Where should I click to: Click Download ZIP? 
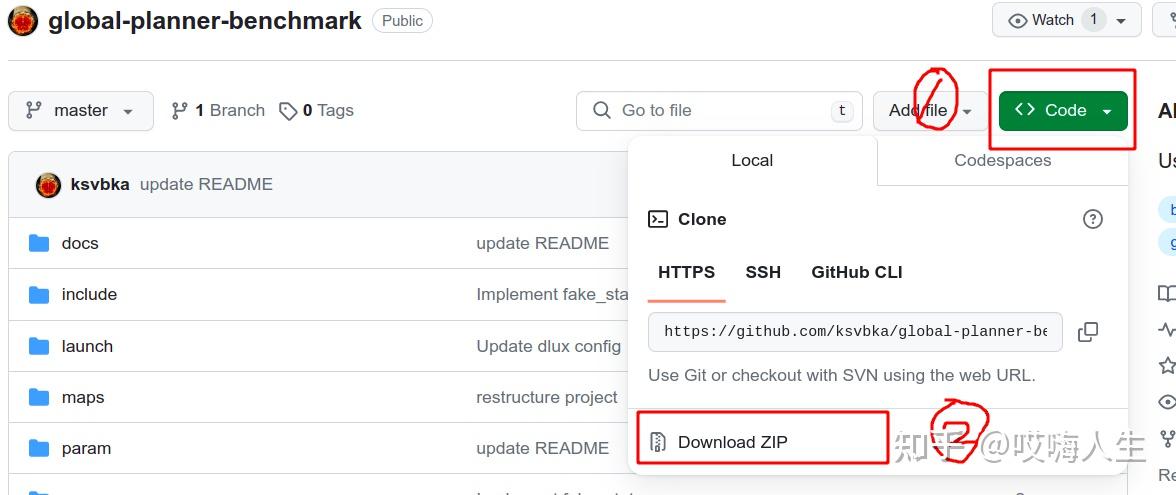click(x=732, y=442)
